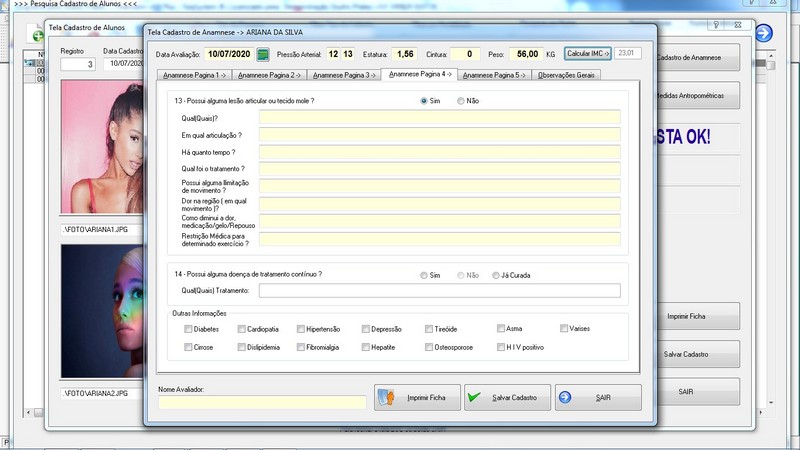Check the Asma checkbox
Image resolution: width=800 pixels, height=450 pixels.
point(501,329)
